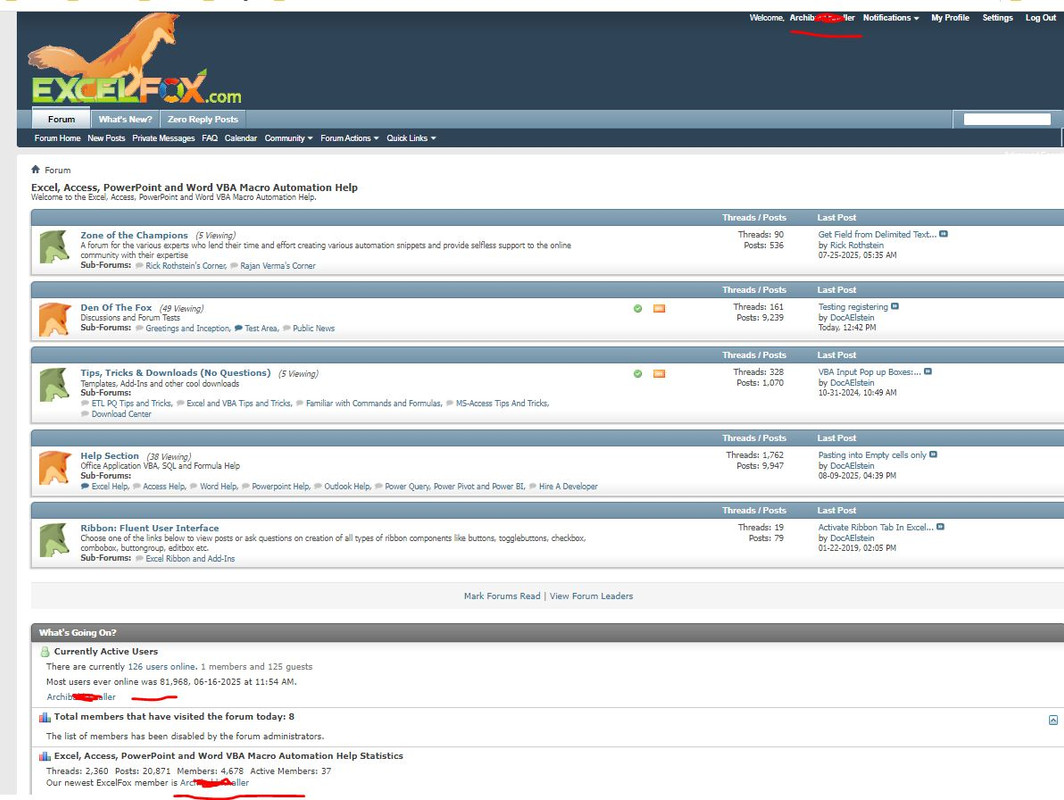The image size is (1064, 800).
Task: Expand the Forum Actions menu
Action: point(349,138)
